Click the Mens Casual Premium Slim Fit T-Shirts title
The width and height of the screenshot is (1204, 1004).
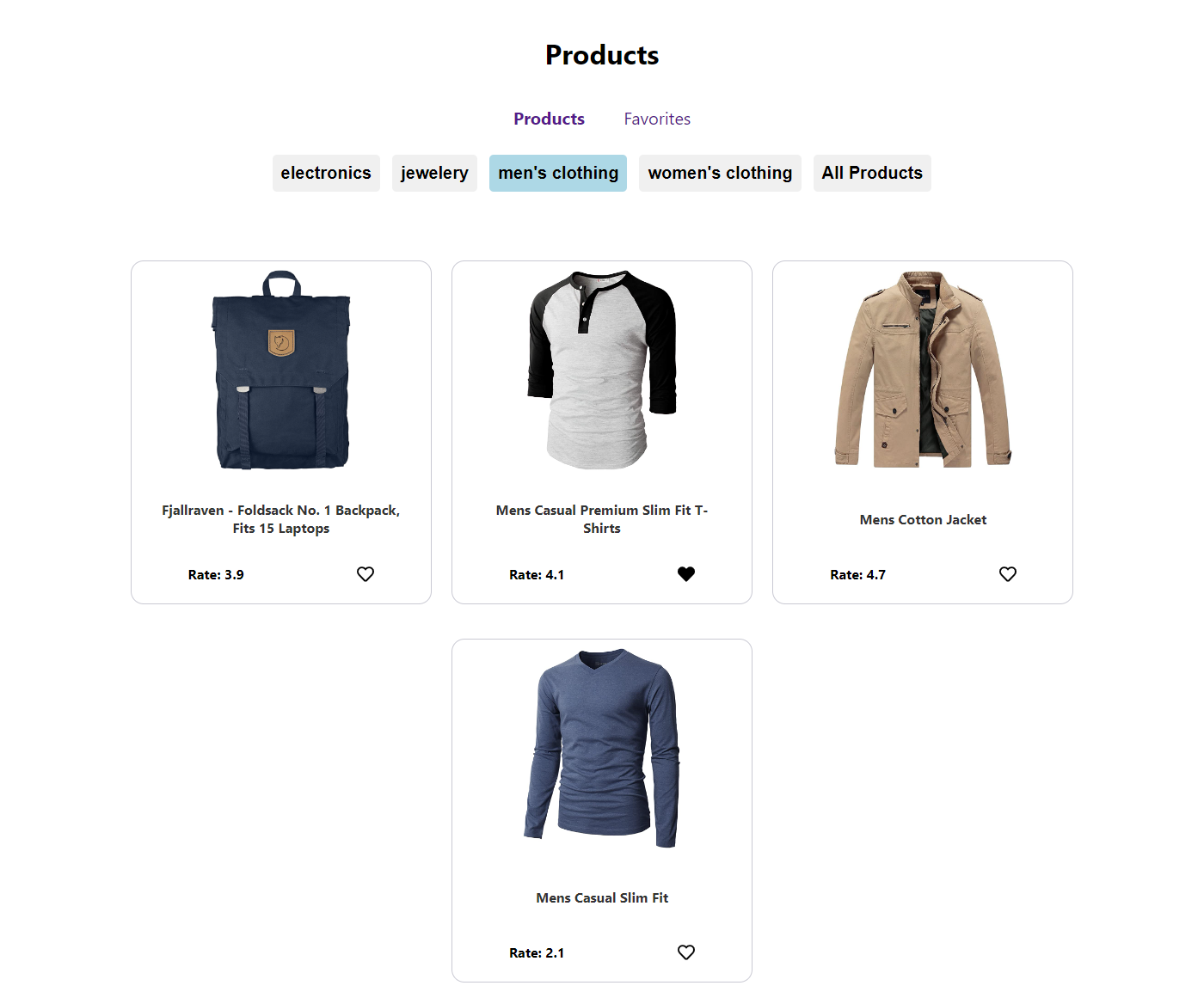601,518
